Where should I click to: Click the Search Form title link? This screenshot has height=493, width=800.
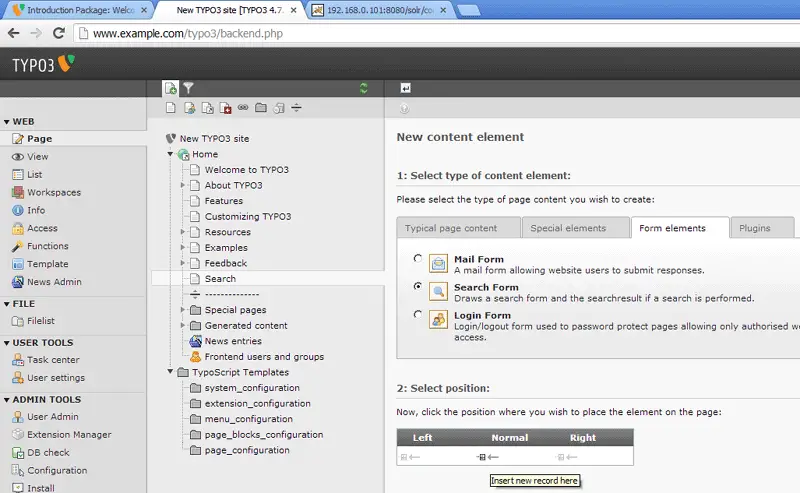tap(486, 287)
